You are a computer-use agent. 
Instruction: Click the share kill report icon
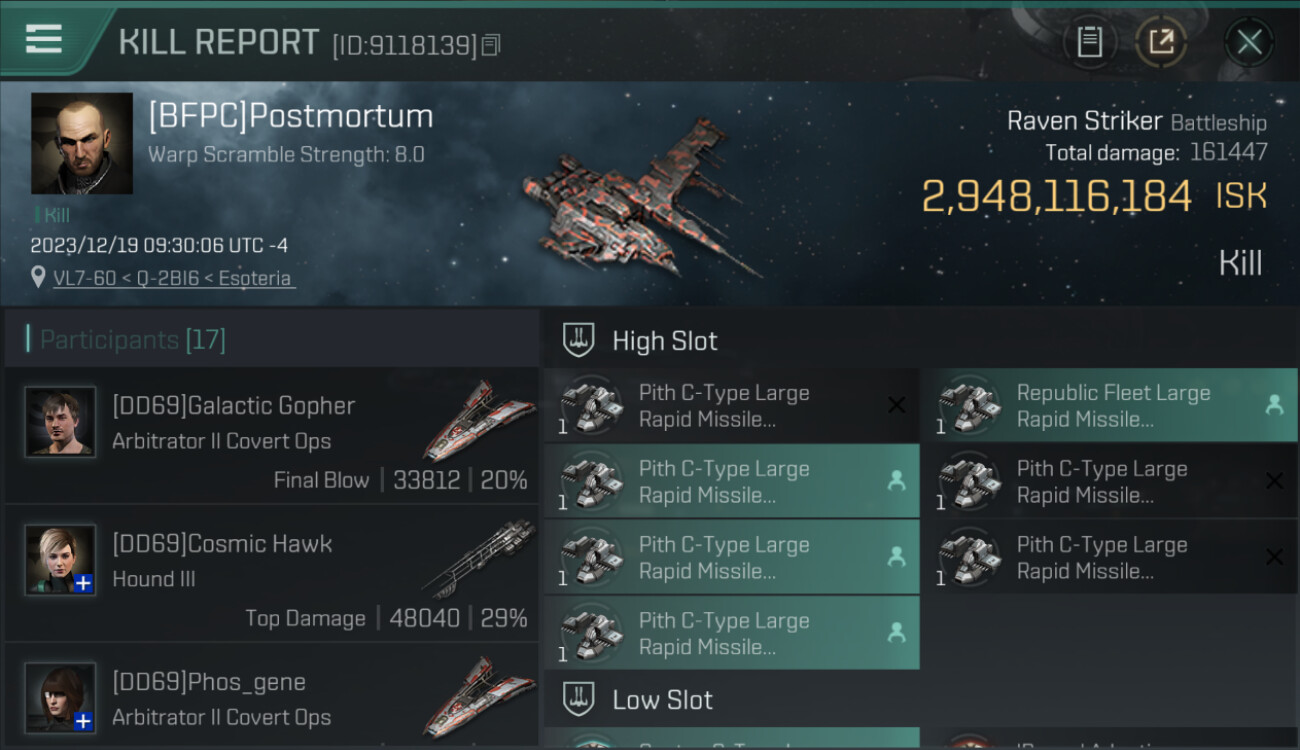(x=1161, y=42)
